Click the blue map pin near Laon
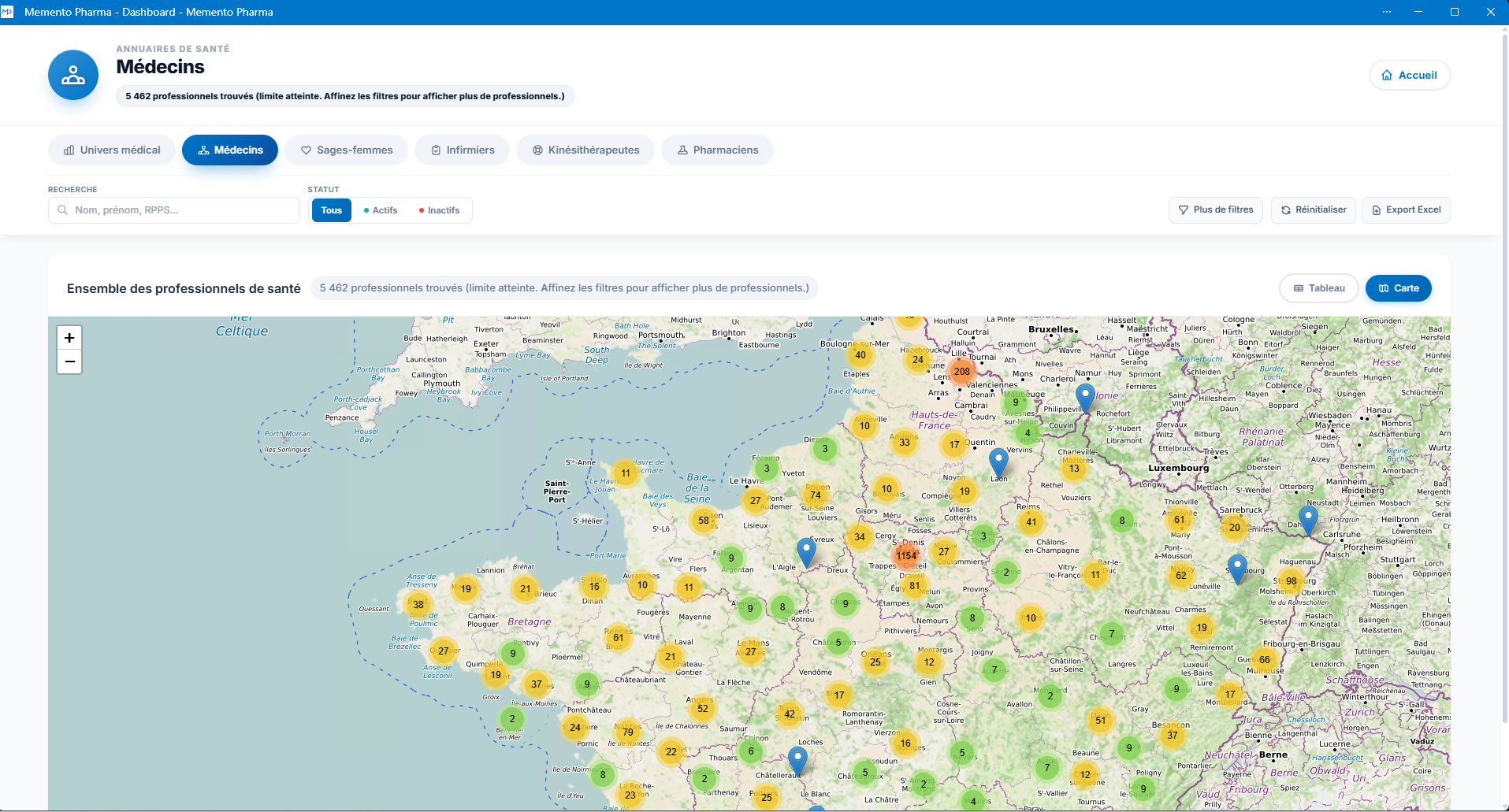1509x812 pixels. [998, 463]
